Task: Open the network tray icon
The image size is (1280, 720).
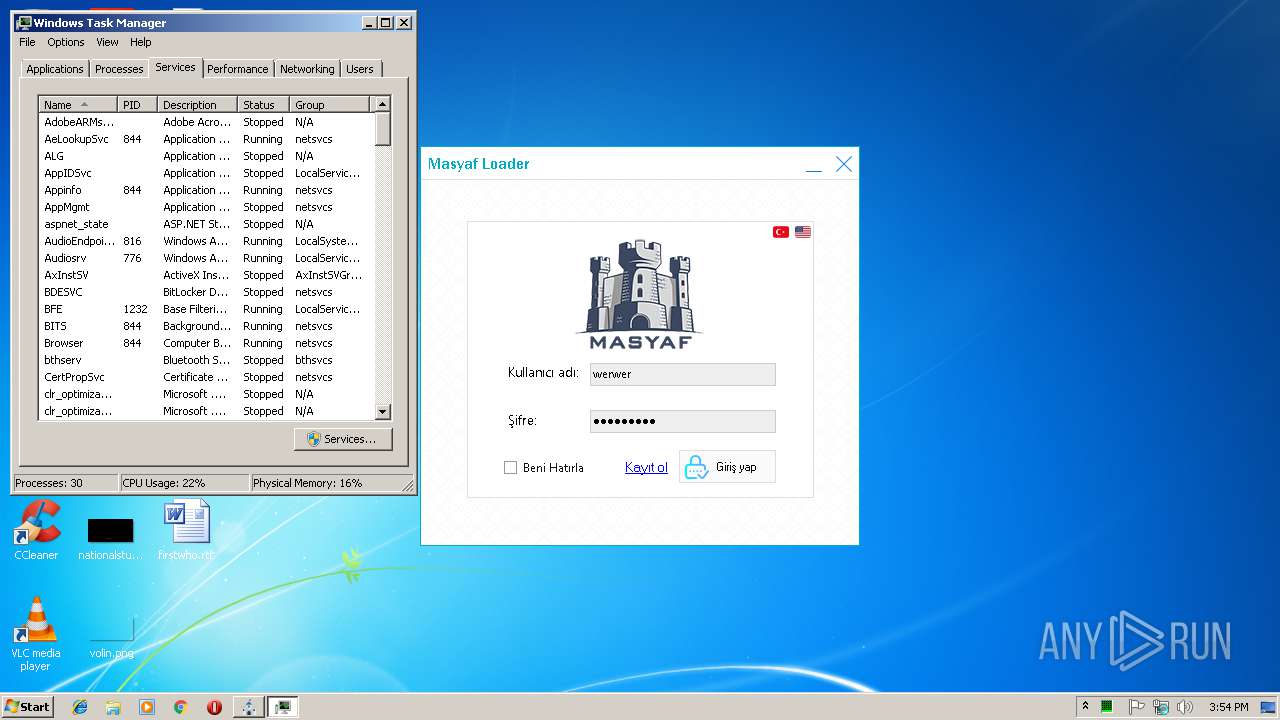Action: (x=1160, y=707)
